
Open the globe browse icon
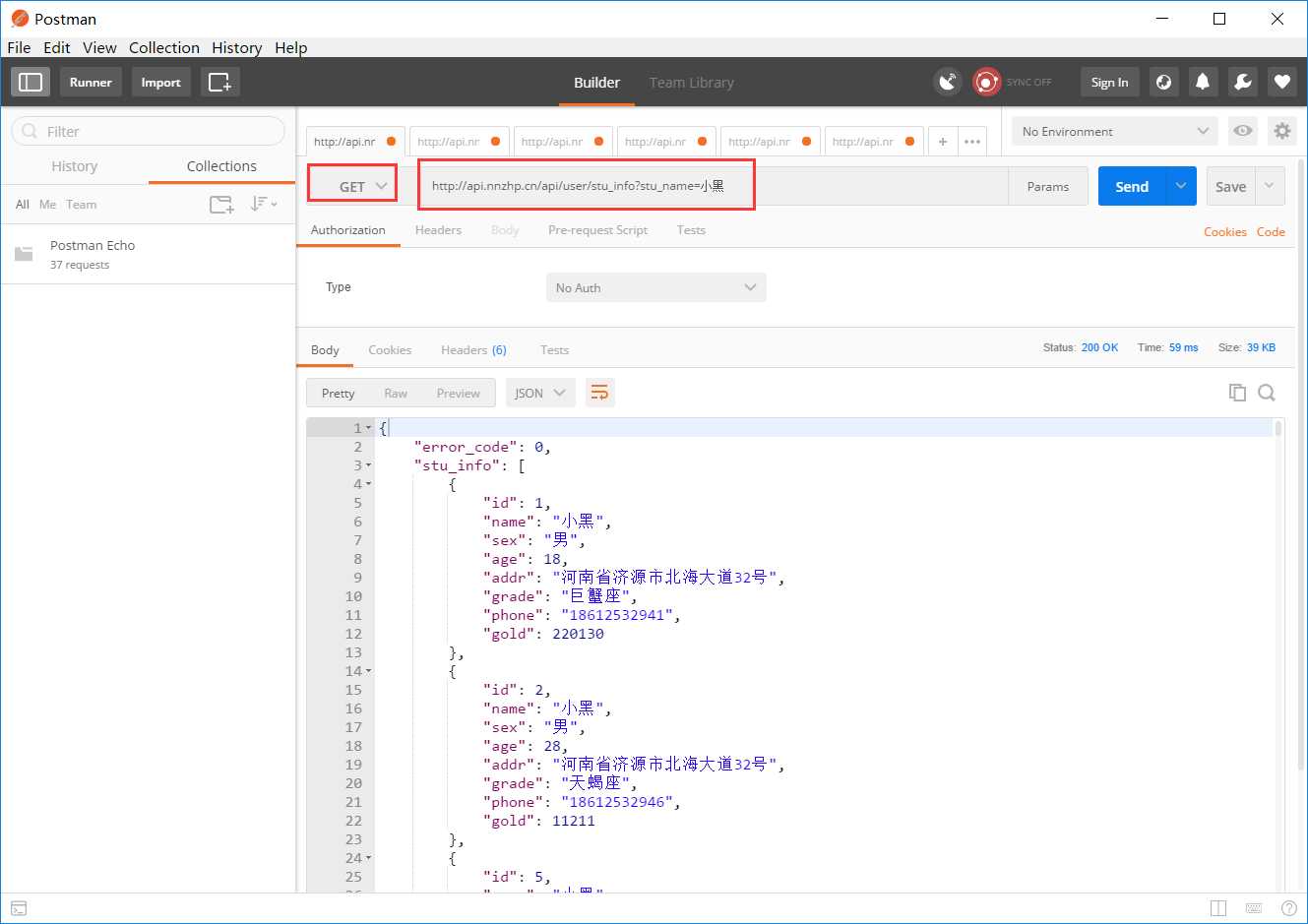tap(1163, 82)
